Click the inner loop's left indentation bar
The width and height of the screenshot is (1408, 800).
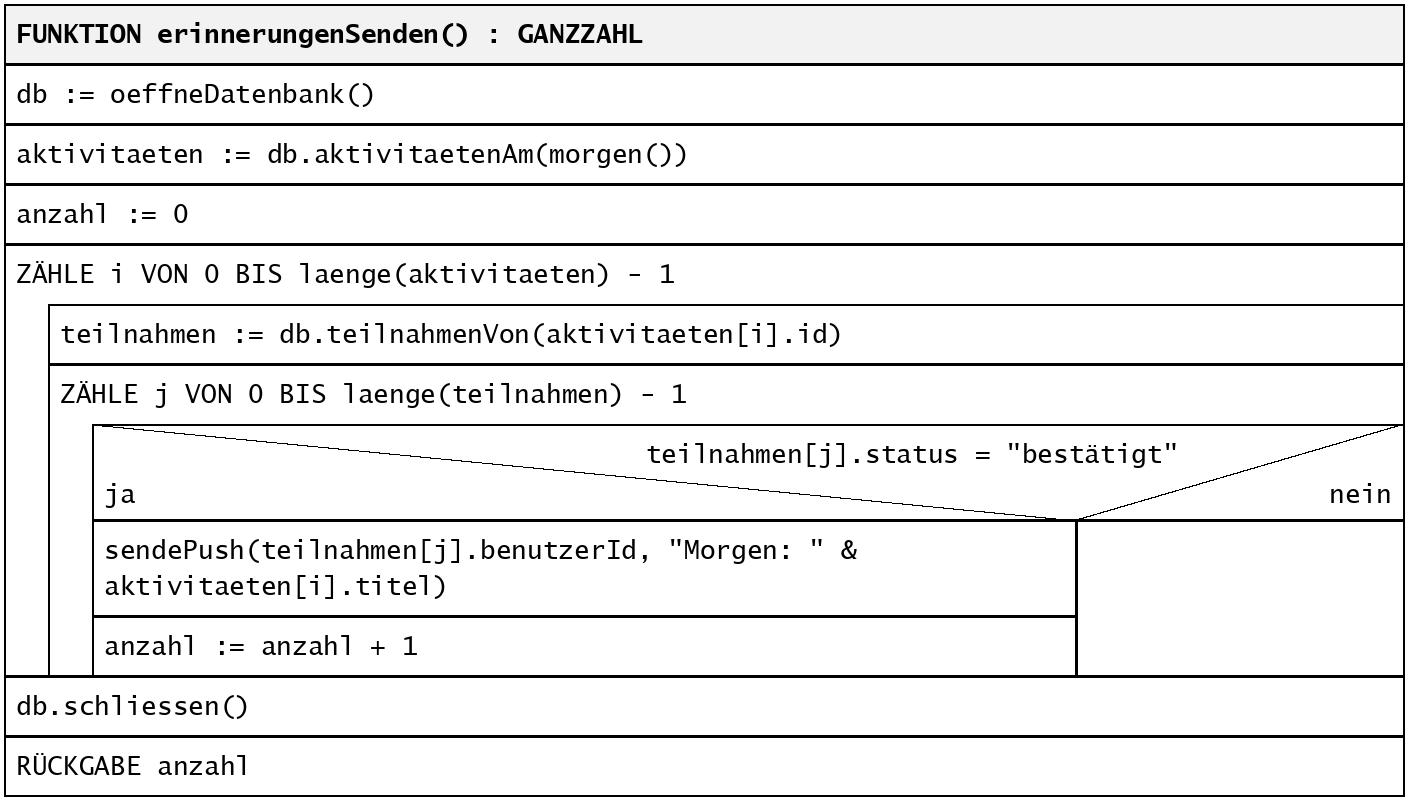[71, 550]
